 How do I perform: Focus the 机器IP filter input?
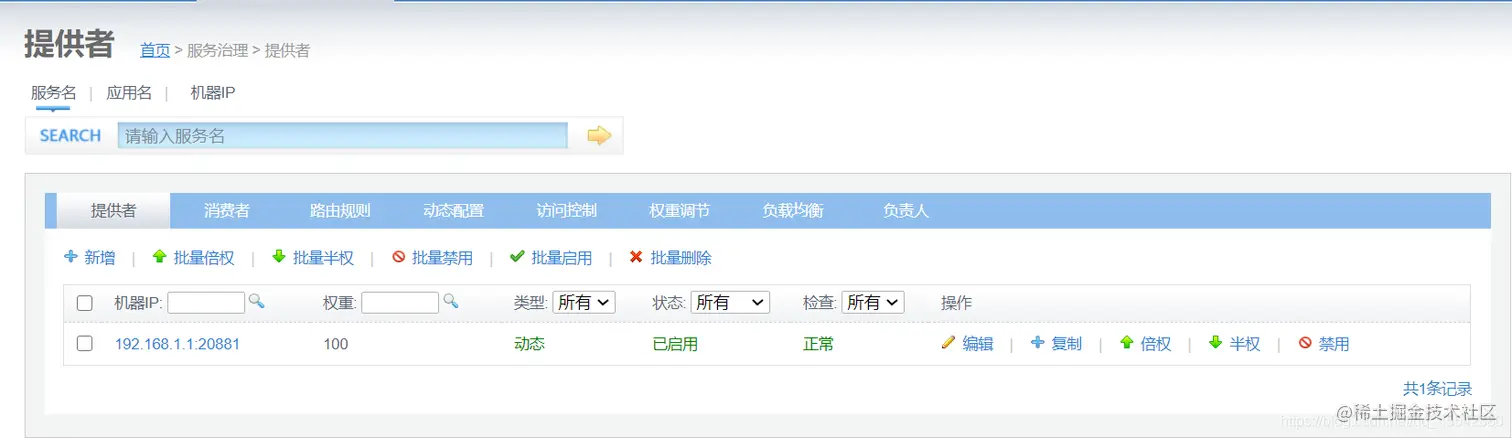pos(206,302)
